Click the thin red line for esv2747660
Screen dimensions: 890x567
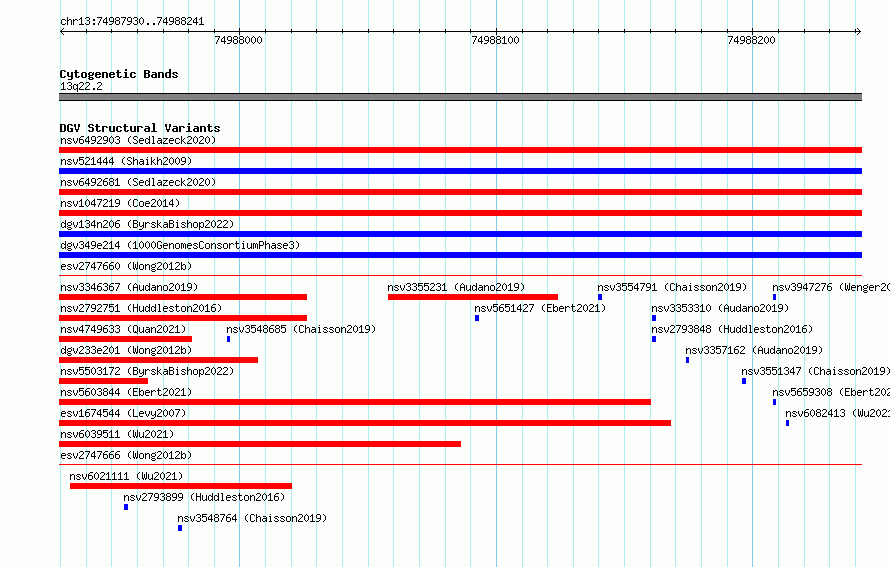[x=460, y=275]
